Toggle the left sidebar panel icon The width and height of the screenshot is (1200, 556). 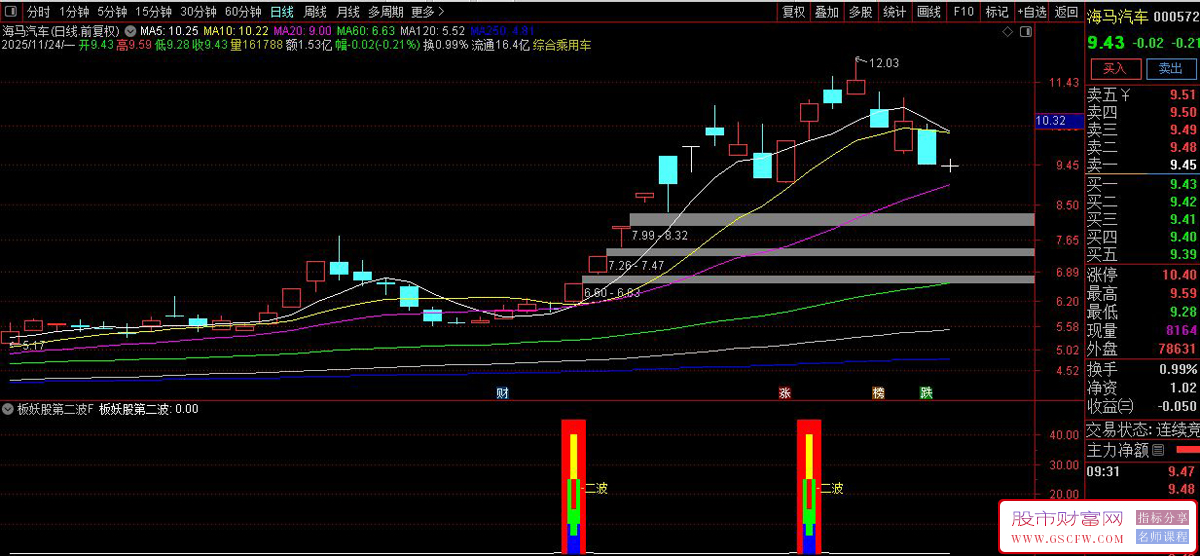pos(13,13)
